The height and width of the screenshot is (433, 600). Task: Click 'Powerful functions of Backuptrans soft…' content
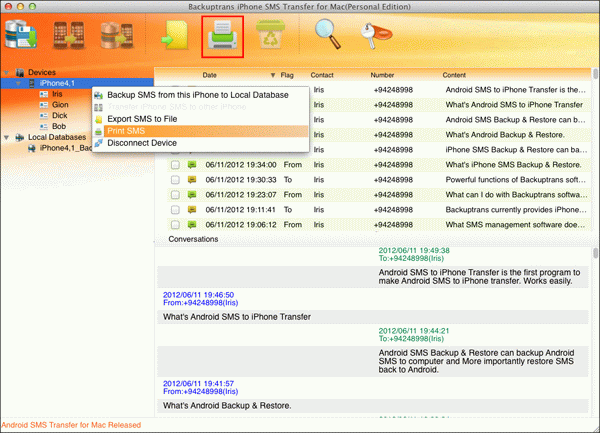coord(515,180)
